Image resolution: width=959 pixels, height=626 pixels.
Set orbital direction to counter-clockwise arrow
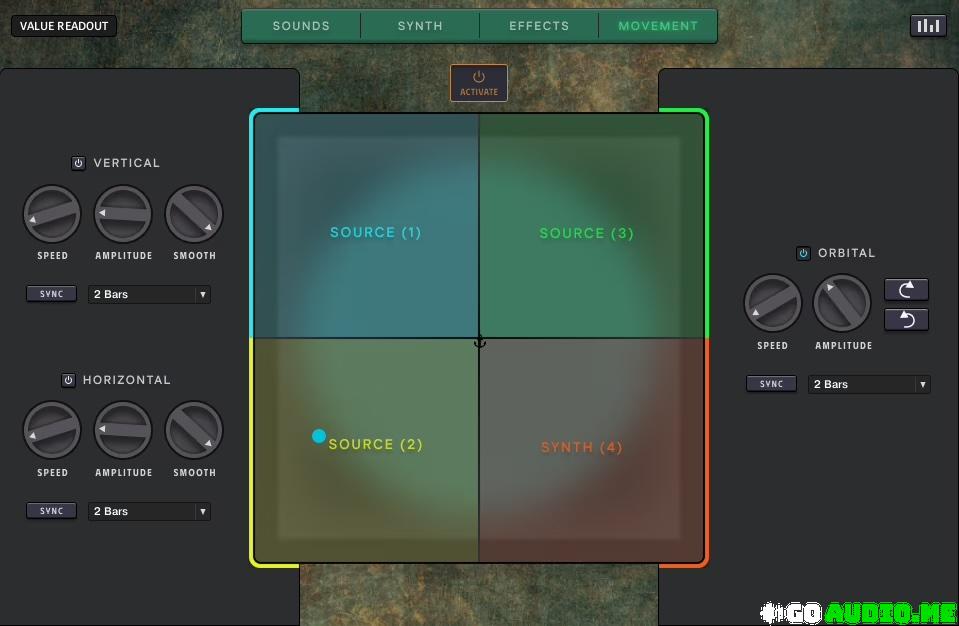click(906, 319)
